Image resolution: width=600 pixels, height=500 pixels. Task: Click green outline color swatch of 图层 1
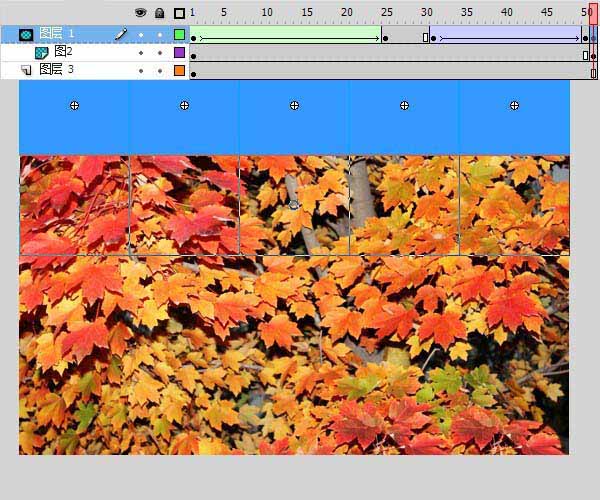pyautogui.click(x=179, y=34)
